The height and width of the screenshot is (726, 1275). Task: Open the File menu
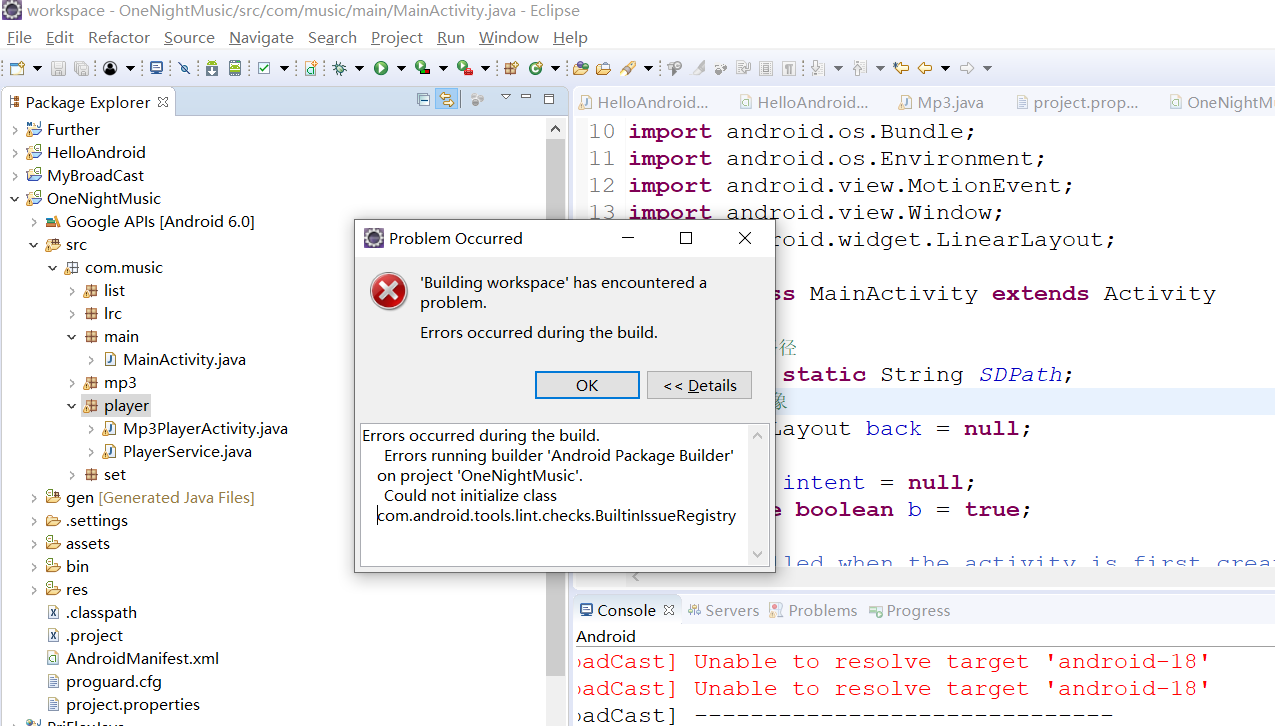19,37
